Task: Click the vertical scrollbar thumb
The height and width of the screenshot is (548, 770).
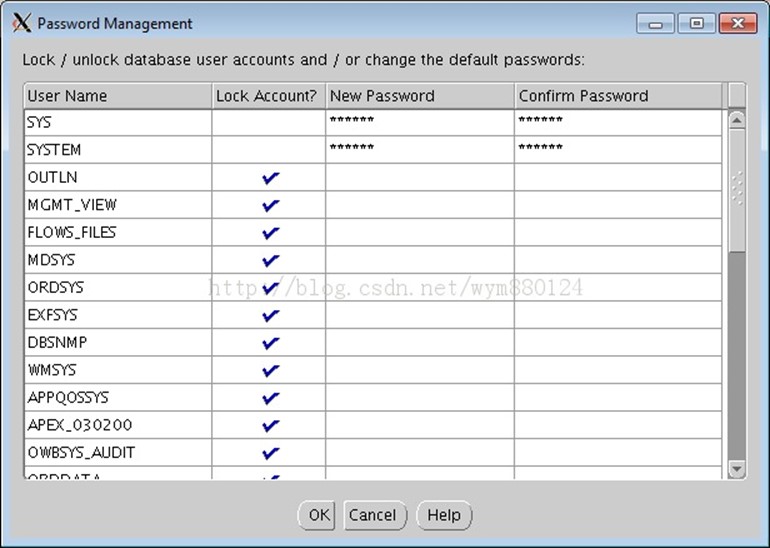Action: 737,191
